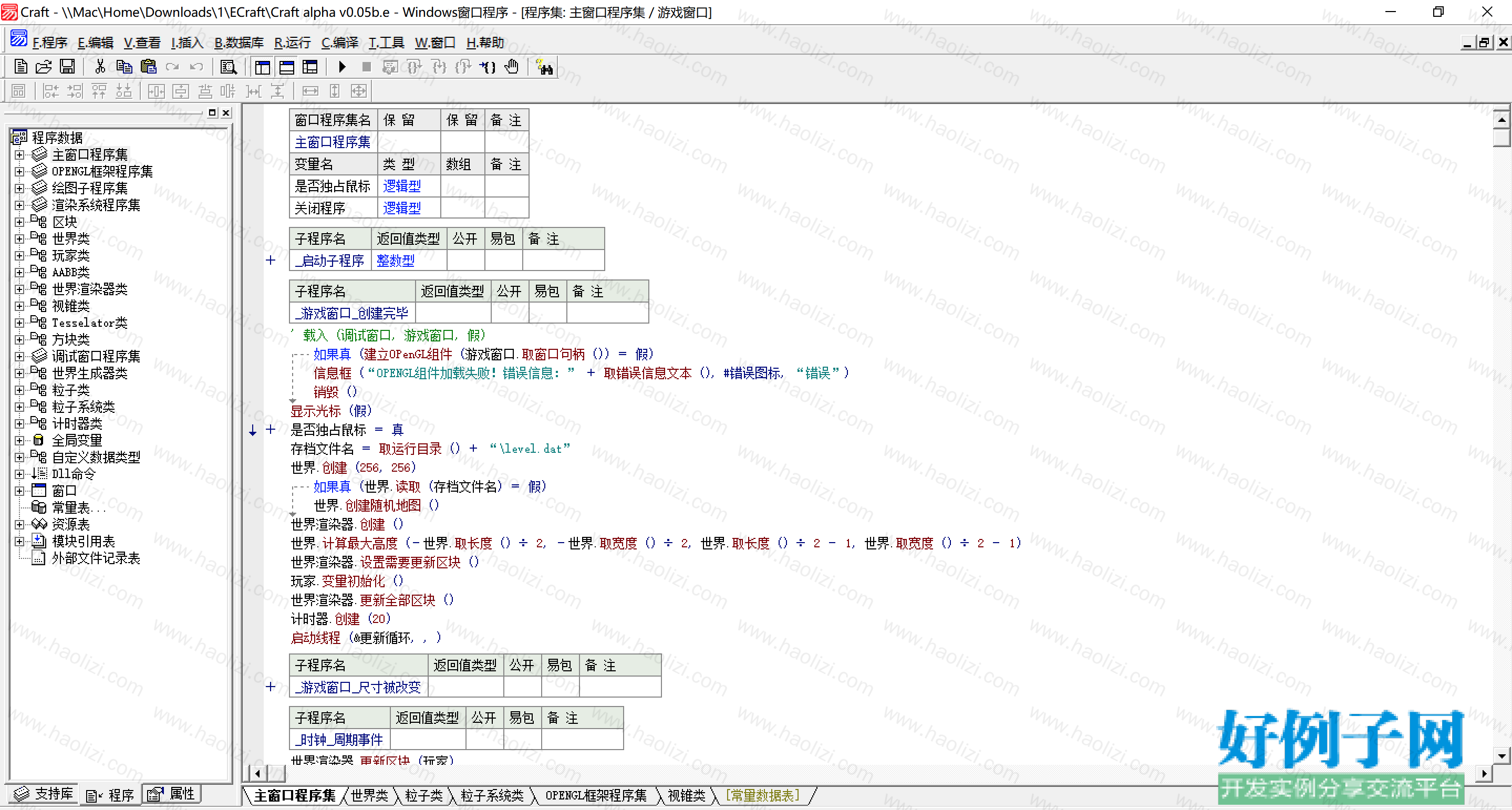Click the 启动线程 code line

point(366,638)
